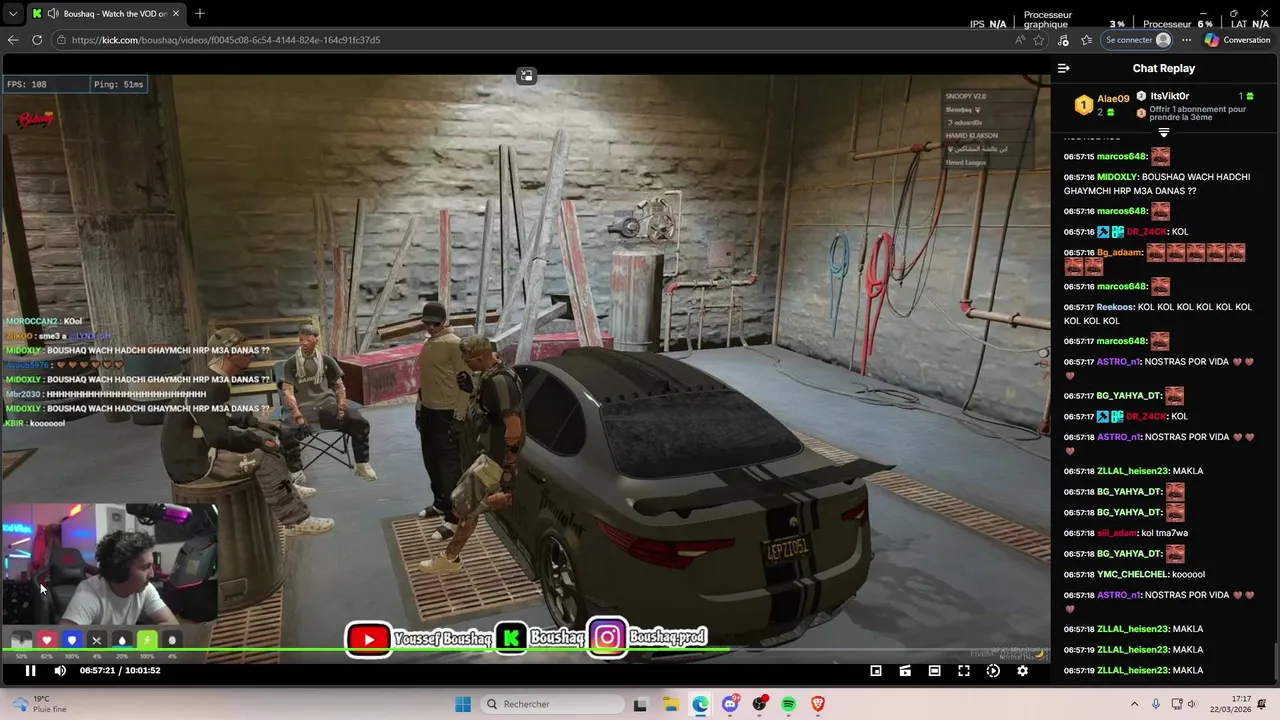
Task: Open favorites list icon
Action: click(x=1086, y=40)
